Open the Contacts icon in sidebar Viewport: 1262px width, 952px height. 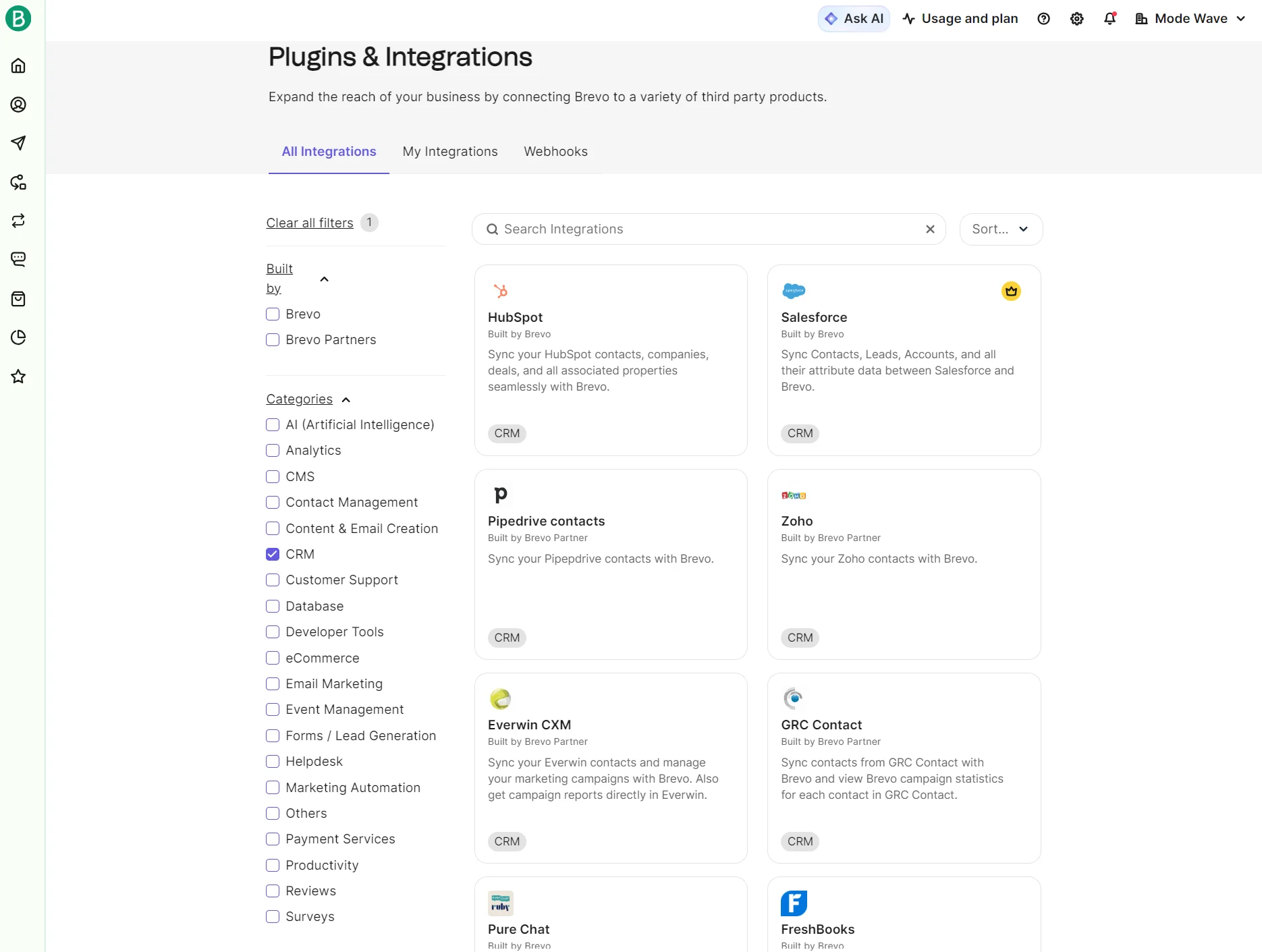[18, 105]
